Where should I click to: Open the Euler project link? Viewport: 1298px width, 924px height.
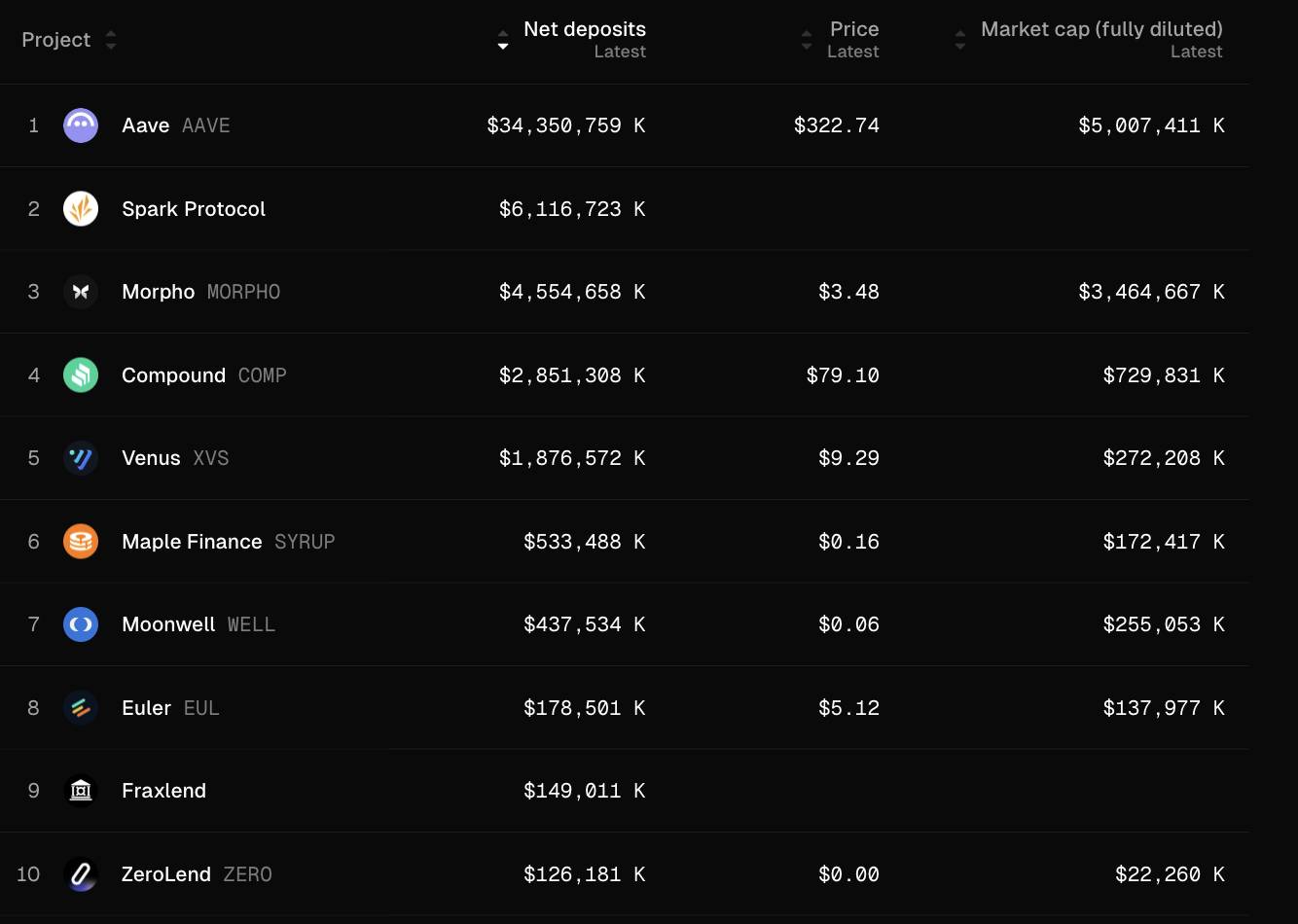pos(147,708)
